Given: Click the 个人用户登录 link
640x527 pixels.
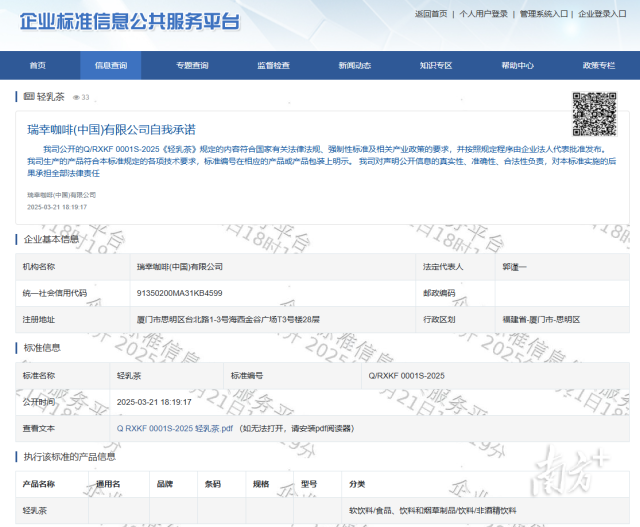Looking at the screenshot, I should 483,14.
